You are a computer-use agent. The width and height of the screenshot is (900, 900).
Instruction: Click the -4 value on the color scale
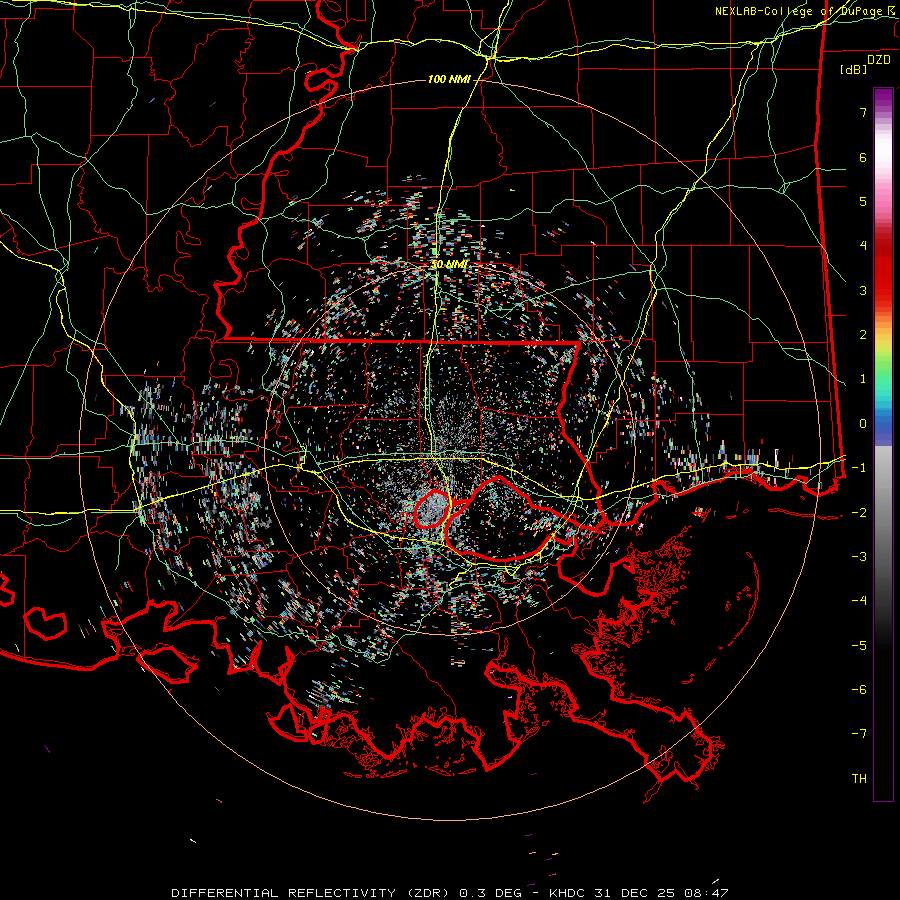point(859,601)
